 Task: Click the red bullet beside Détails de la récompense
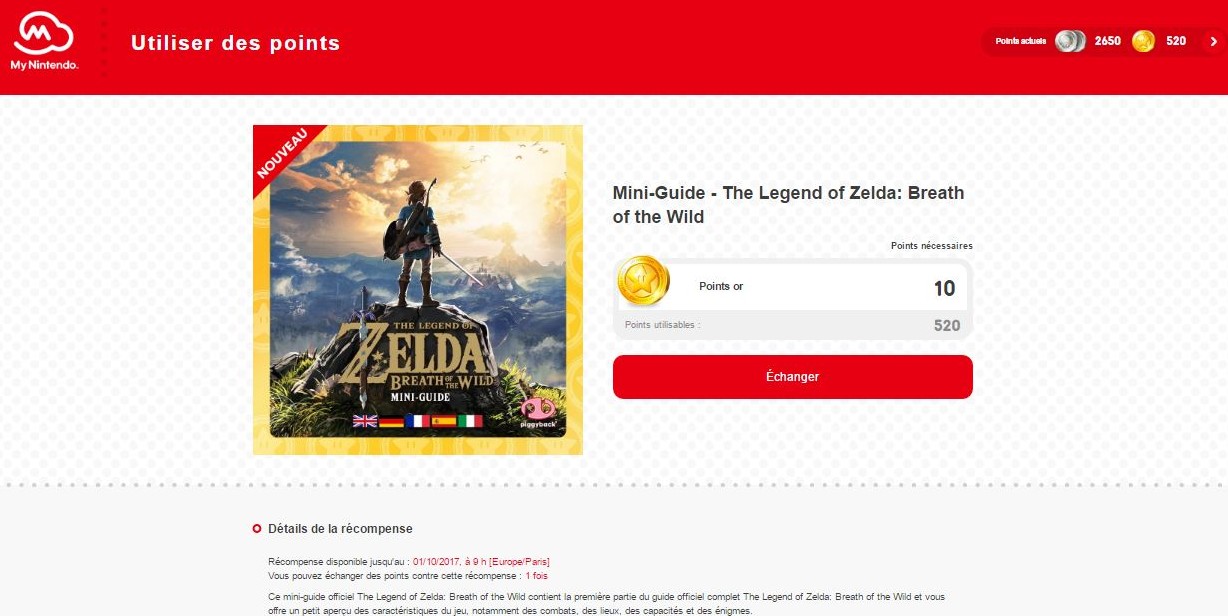click(257, 529)
